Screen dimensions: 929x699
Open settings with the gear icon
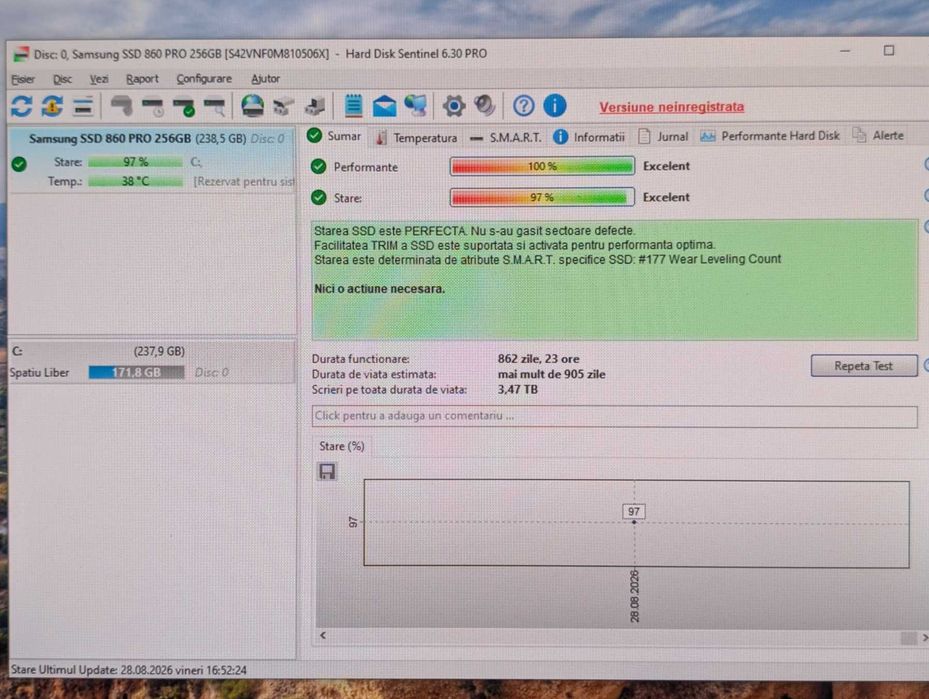(454, 107)
